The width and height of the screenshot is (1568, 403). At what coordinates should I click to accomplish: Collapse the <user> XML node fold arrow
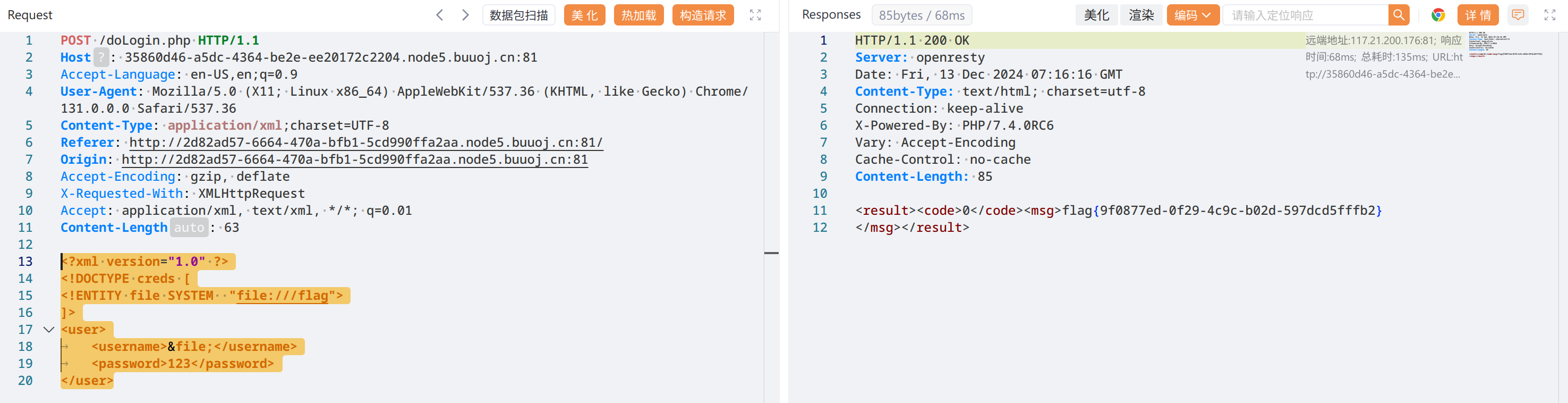coord(49,329)
